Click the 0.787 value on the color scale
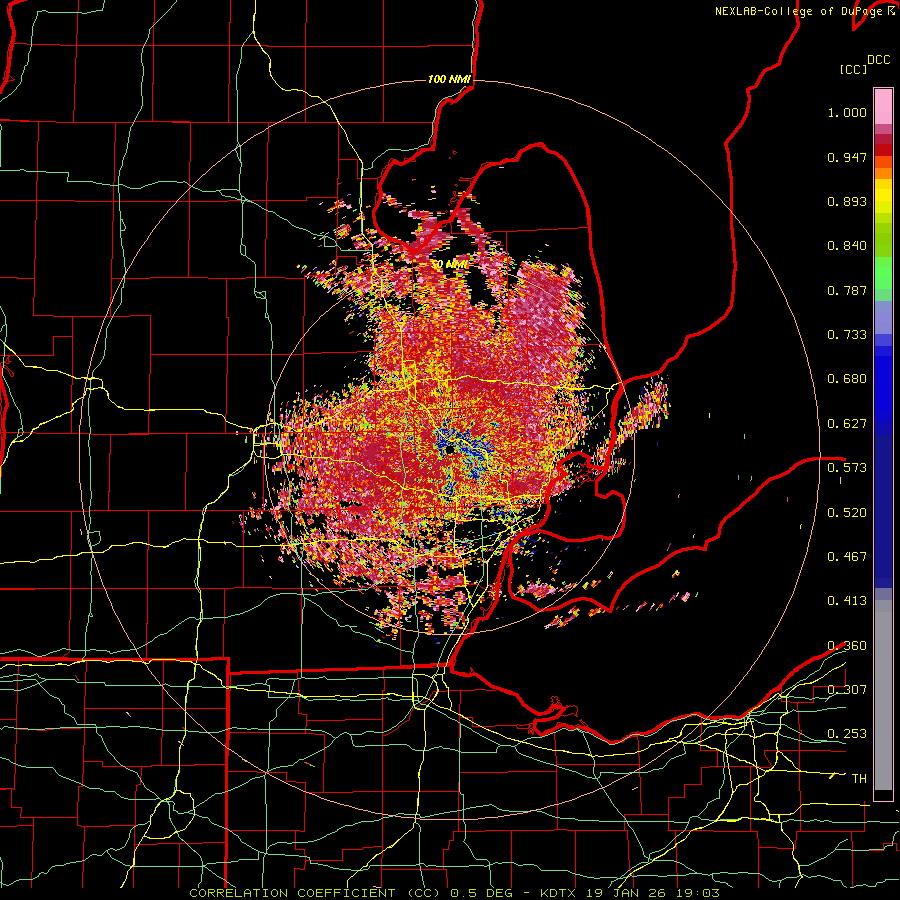900x900 pixels. 847,290
